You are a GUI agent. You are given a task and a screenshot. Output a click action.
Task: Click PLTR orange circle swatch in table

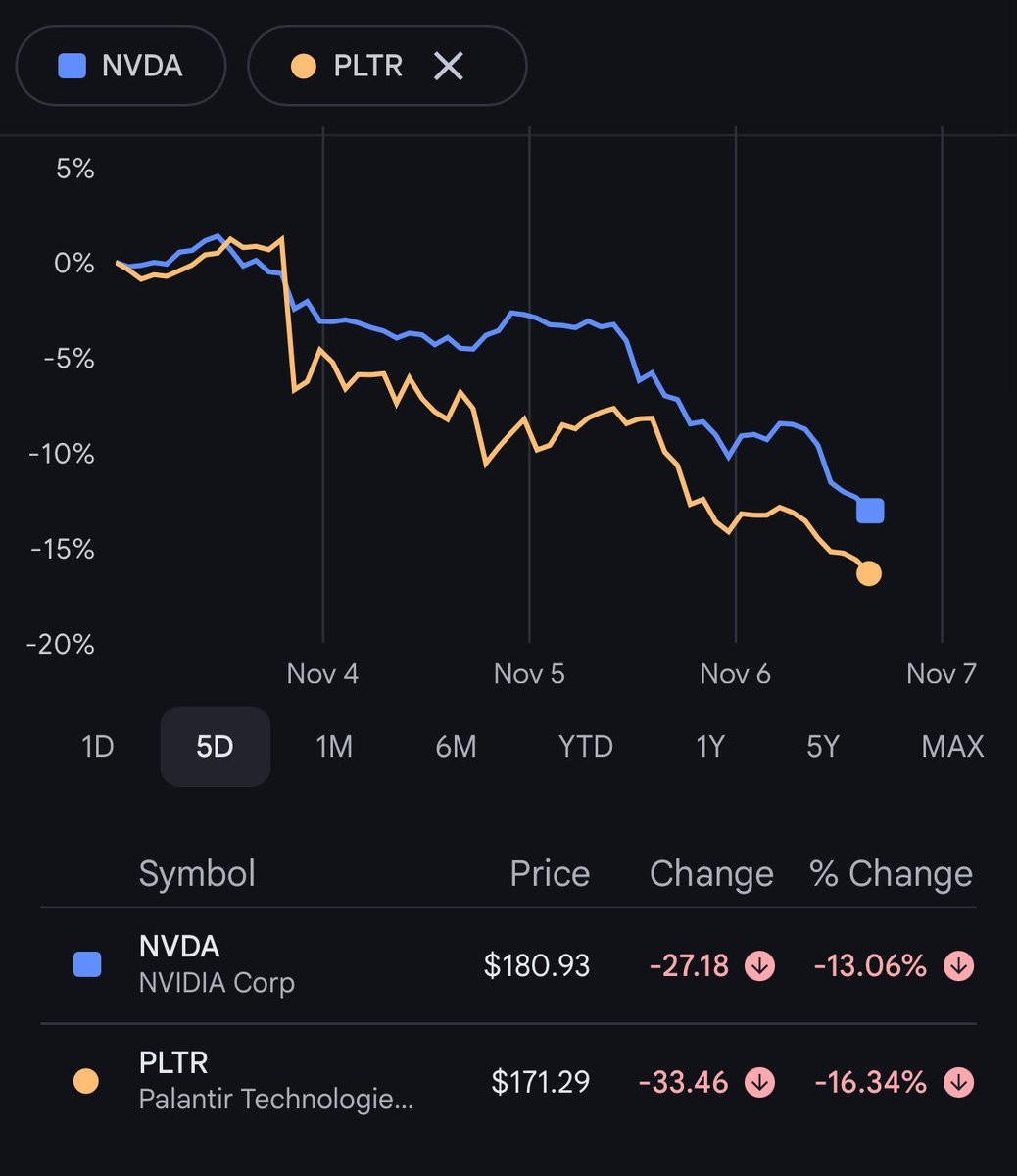[86, 1082]
